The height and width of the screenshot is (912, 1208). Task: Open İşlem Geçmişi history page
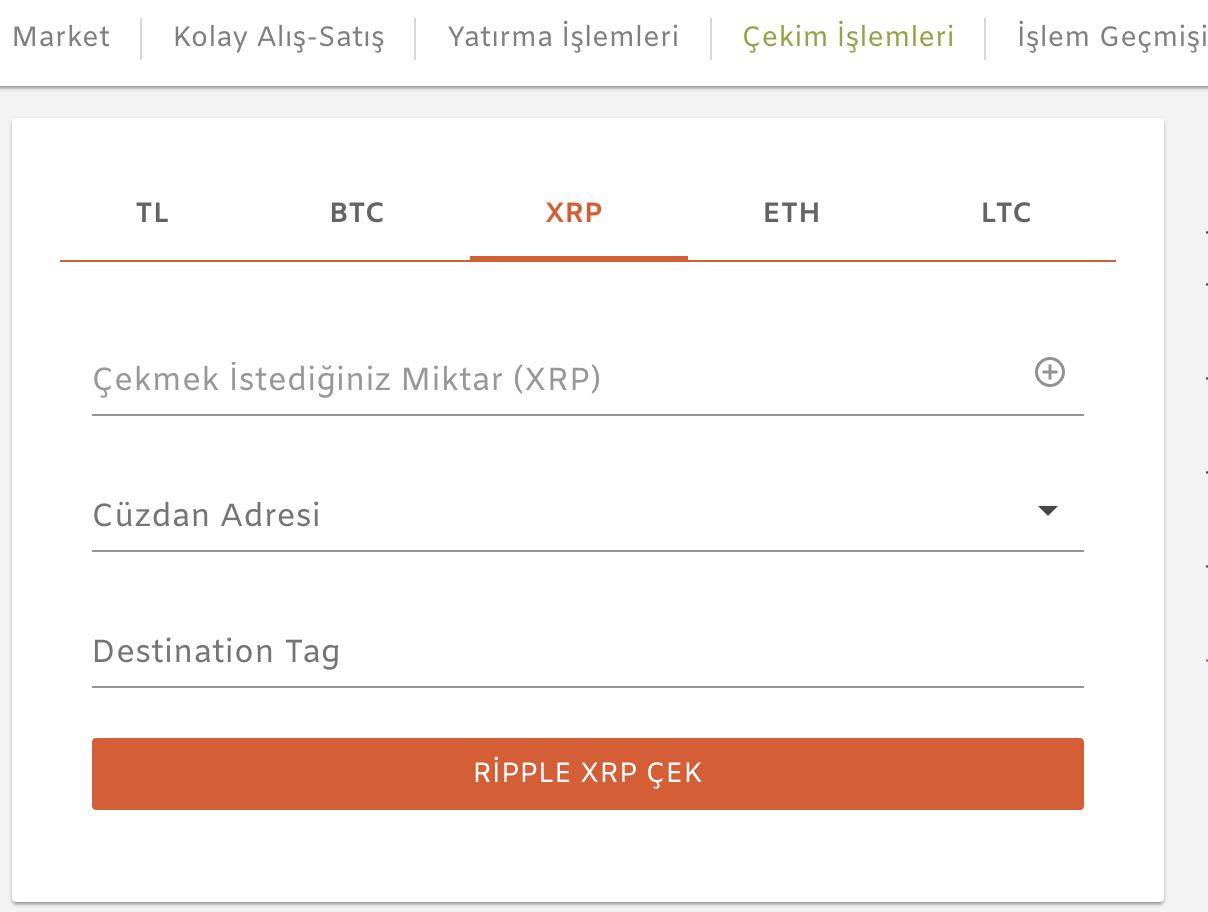[1112, 38]
